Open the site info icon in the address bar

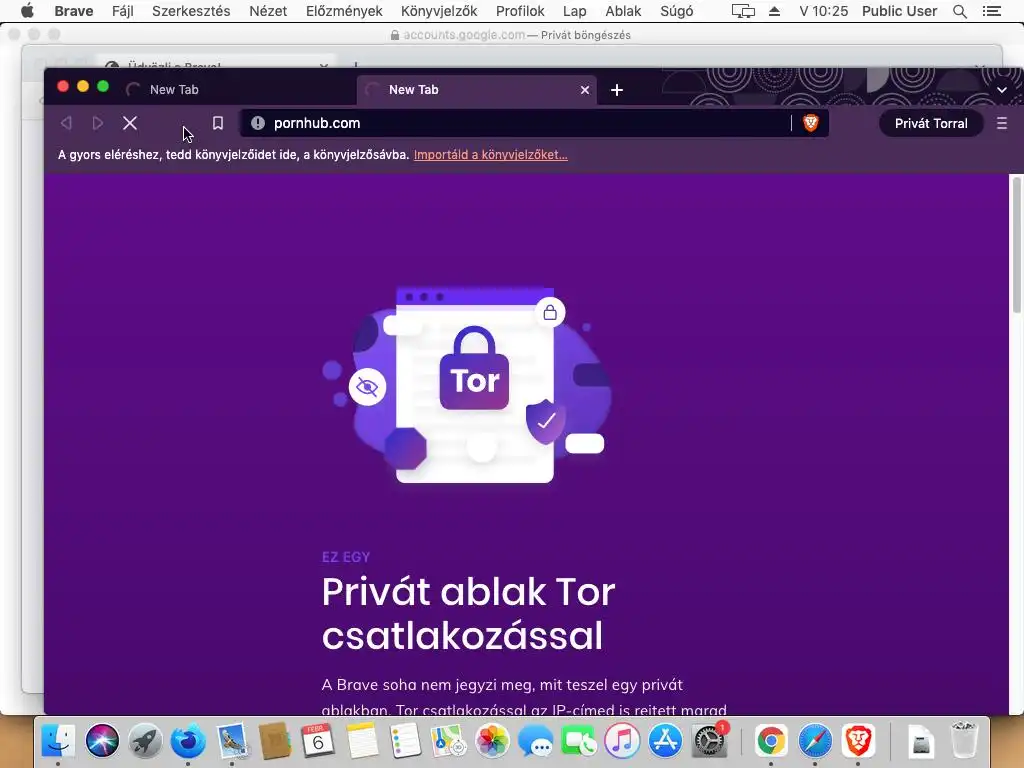[258, 123]
